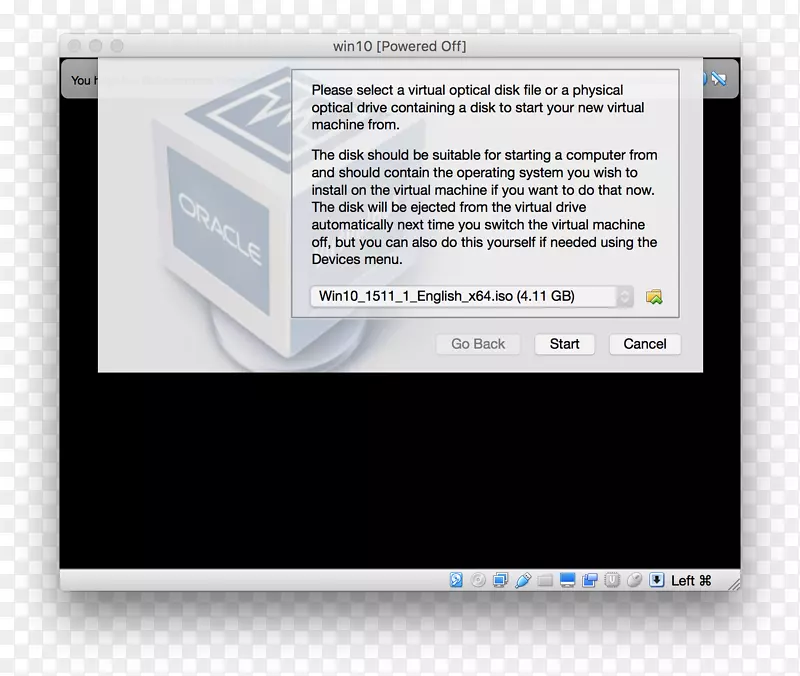Click the network adapters status icon
Image resolution: width=800 pixels, height=676 pixels.
pos(500,579)
